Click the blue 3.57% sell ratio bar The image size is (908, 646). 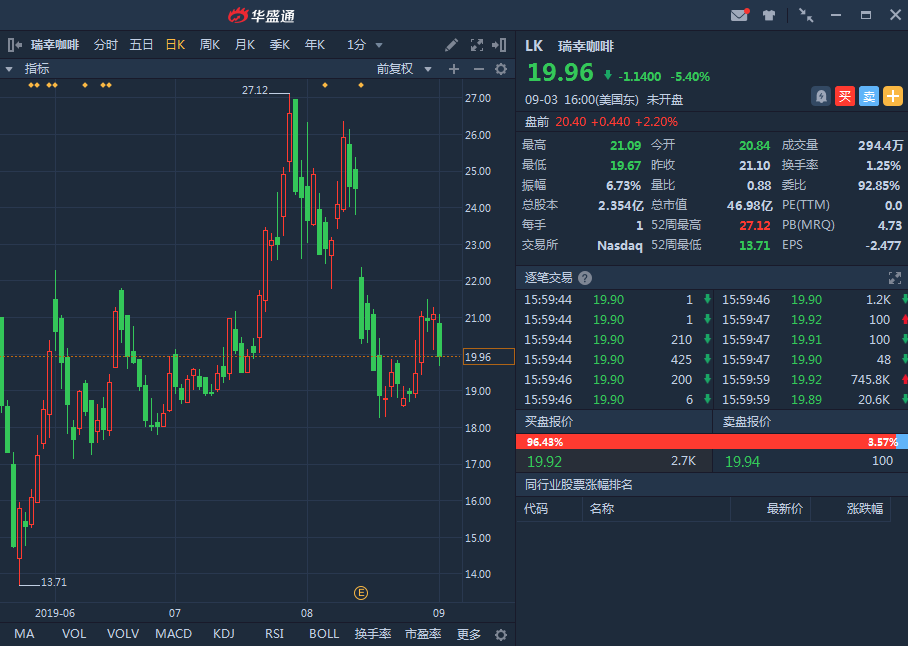(902, 442)
